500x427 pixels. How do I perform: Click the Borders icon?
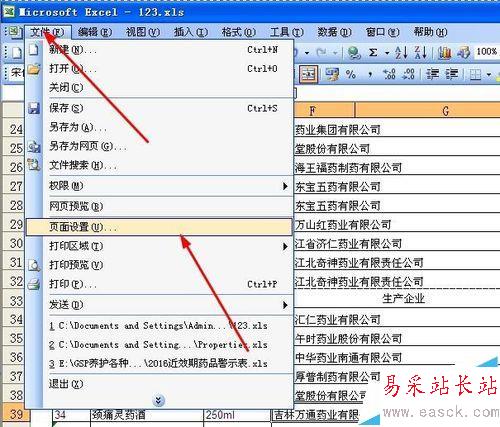click(475, 74)
